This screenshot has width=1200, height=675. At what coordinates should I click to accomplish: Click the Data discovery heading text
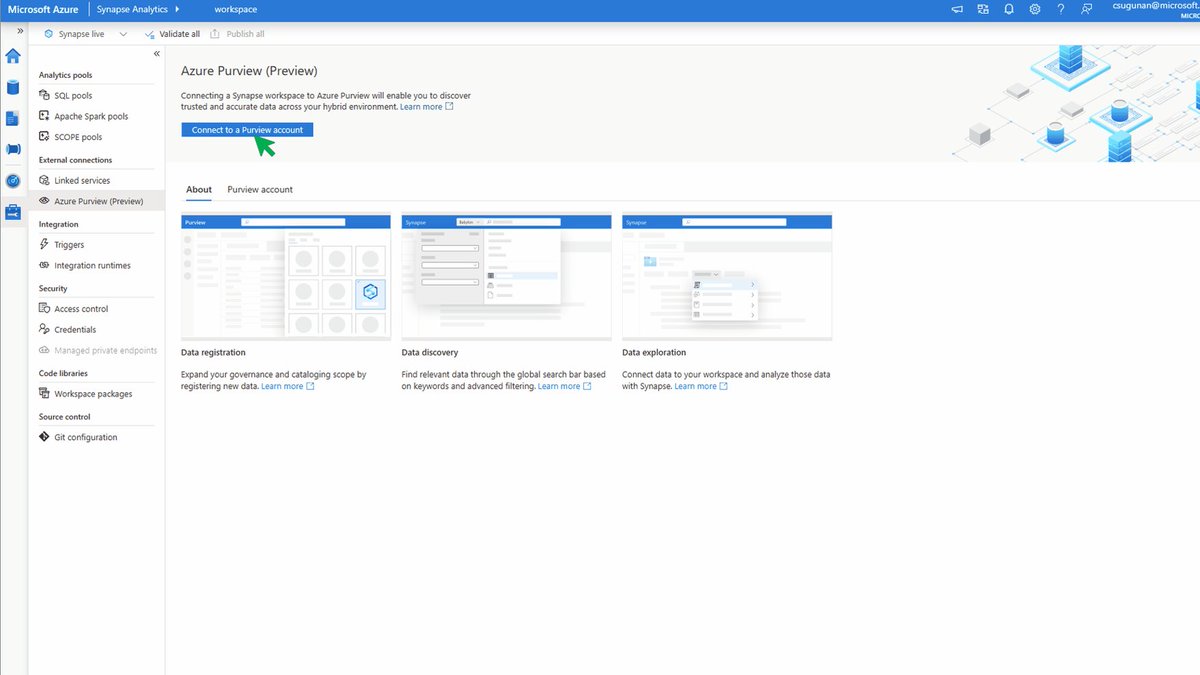(430, 353)
